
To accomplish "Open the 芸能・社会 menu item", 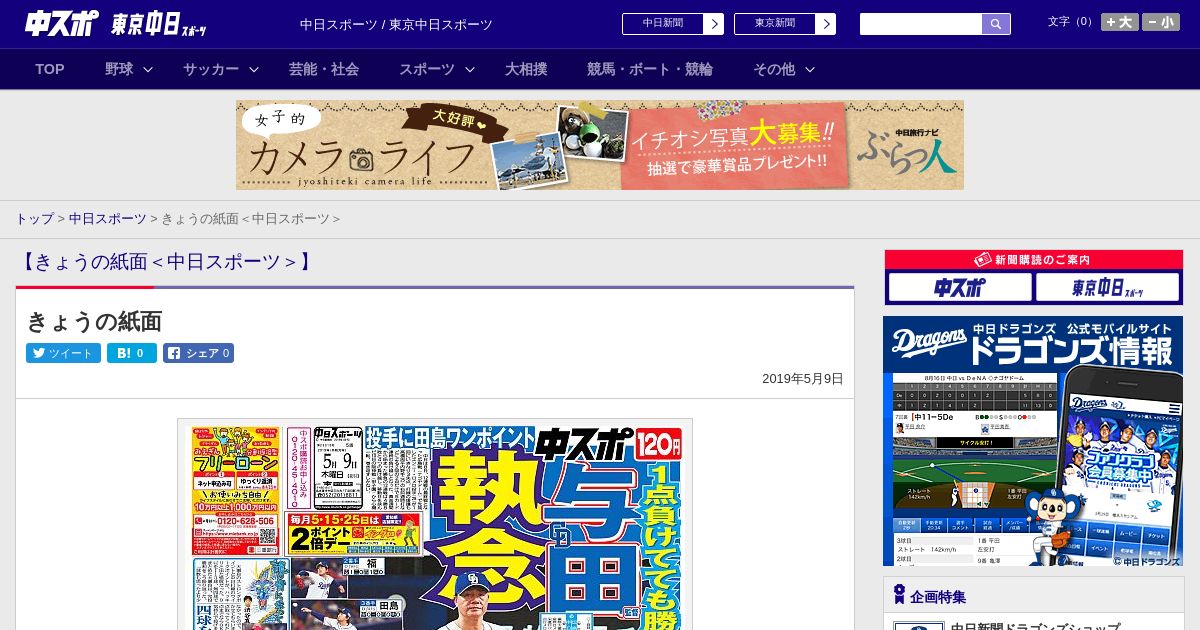I will tap(324, 69).
